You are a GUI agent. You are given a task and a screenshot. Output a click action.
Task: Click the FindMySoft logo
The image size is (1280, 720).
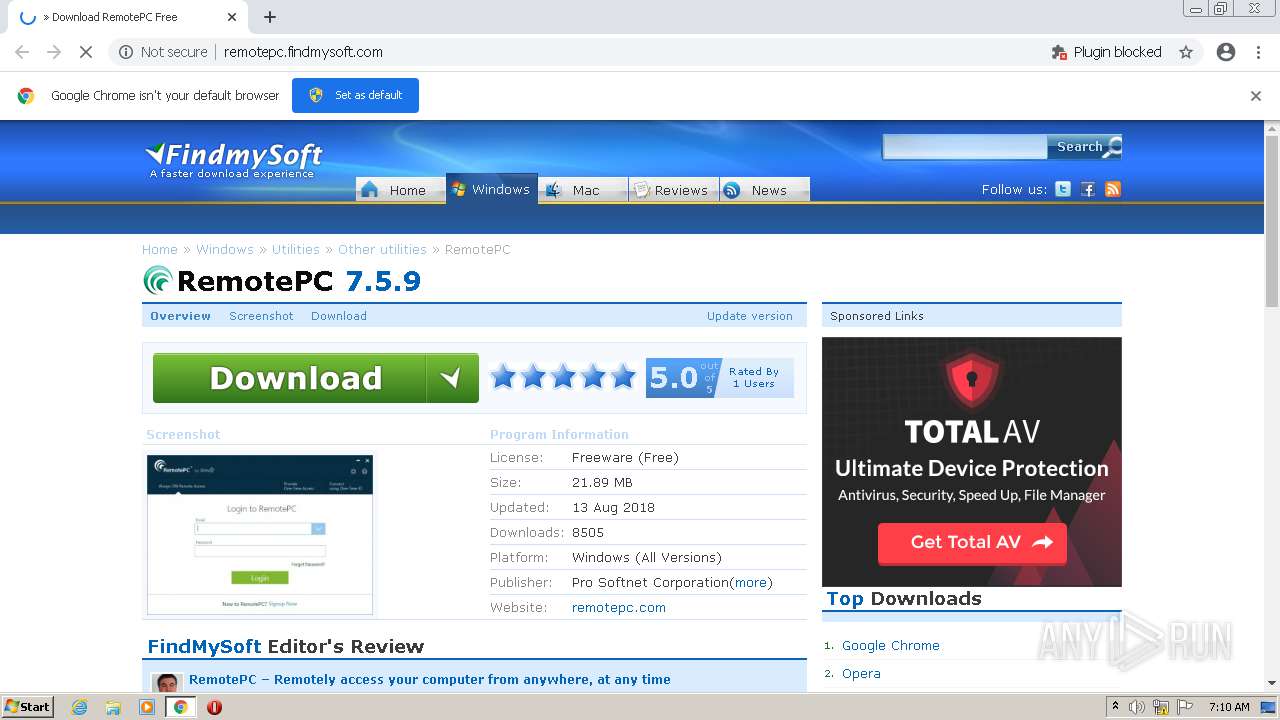[234, 160]
